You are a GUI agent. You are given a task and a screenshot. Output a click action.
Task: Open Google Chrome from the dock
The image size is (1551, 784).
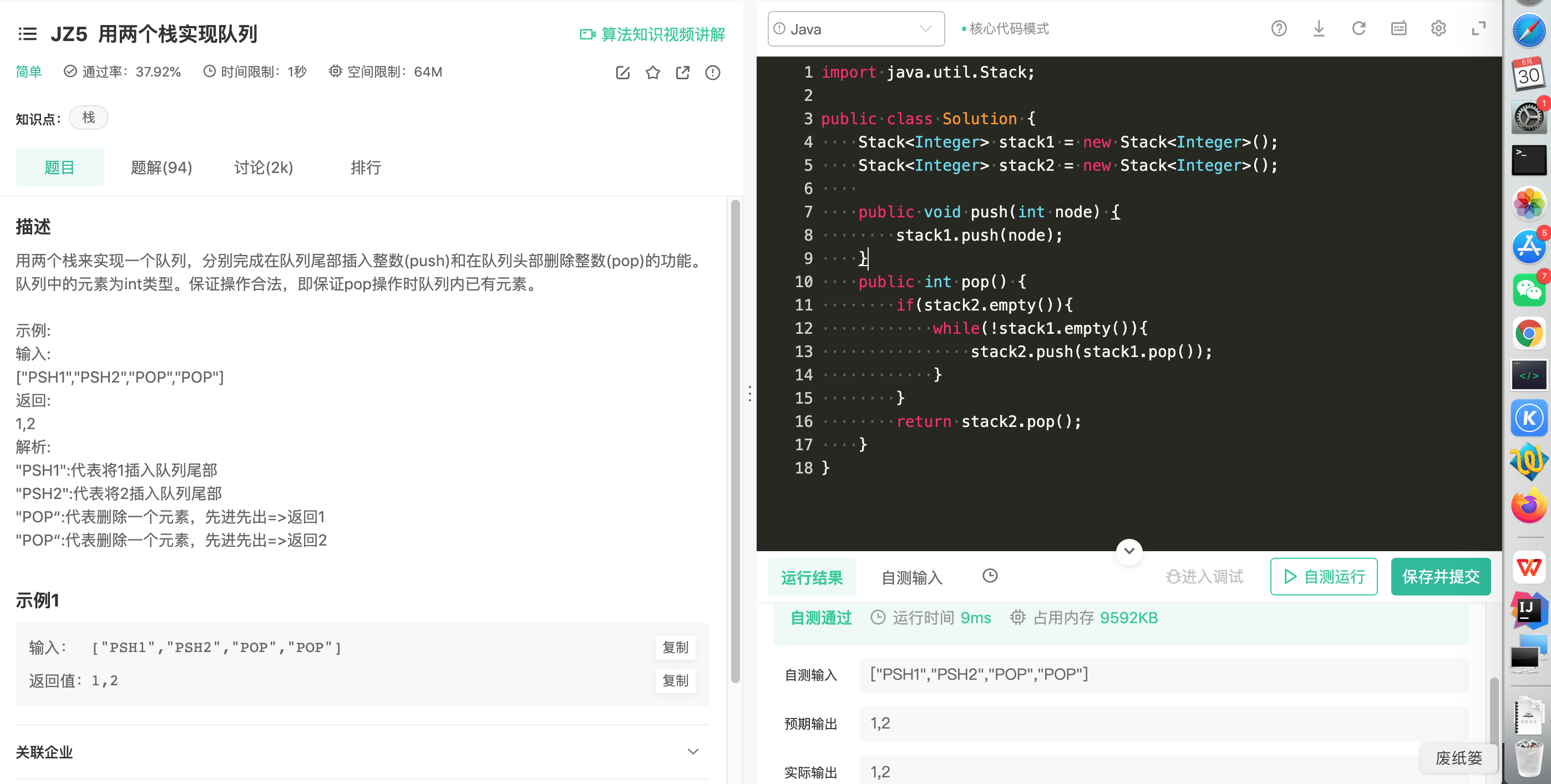tap(1529, 333)
